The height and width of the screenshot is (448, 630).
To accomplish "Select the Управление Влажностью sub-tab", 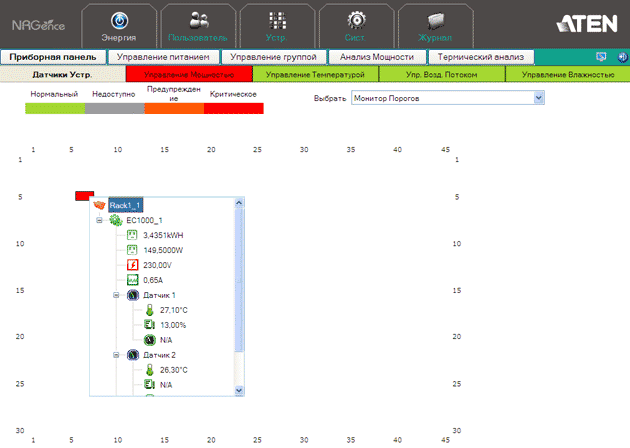I will tap(568, 74).
